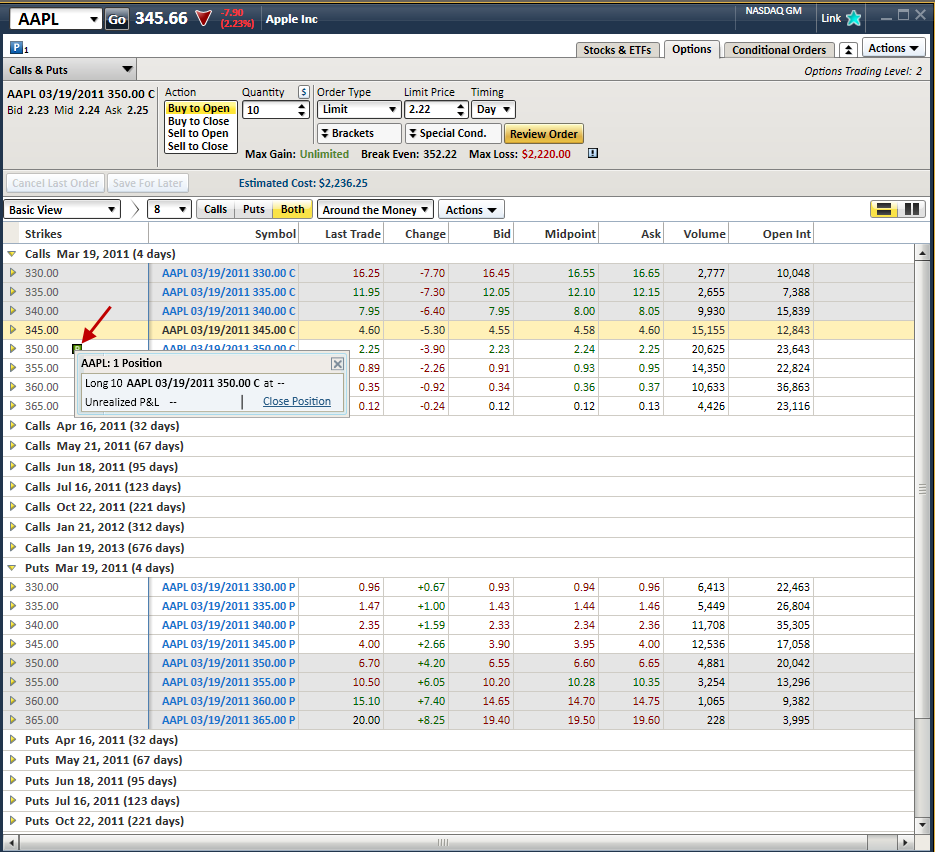Image resolution: width=935 pixels, height=852 pixels.
Task: Click the Close Position link
Action: tap(297, 401)
